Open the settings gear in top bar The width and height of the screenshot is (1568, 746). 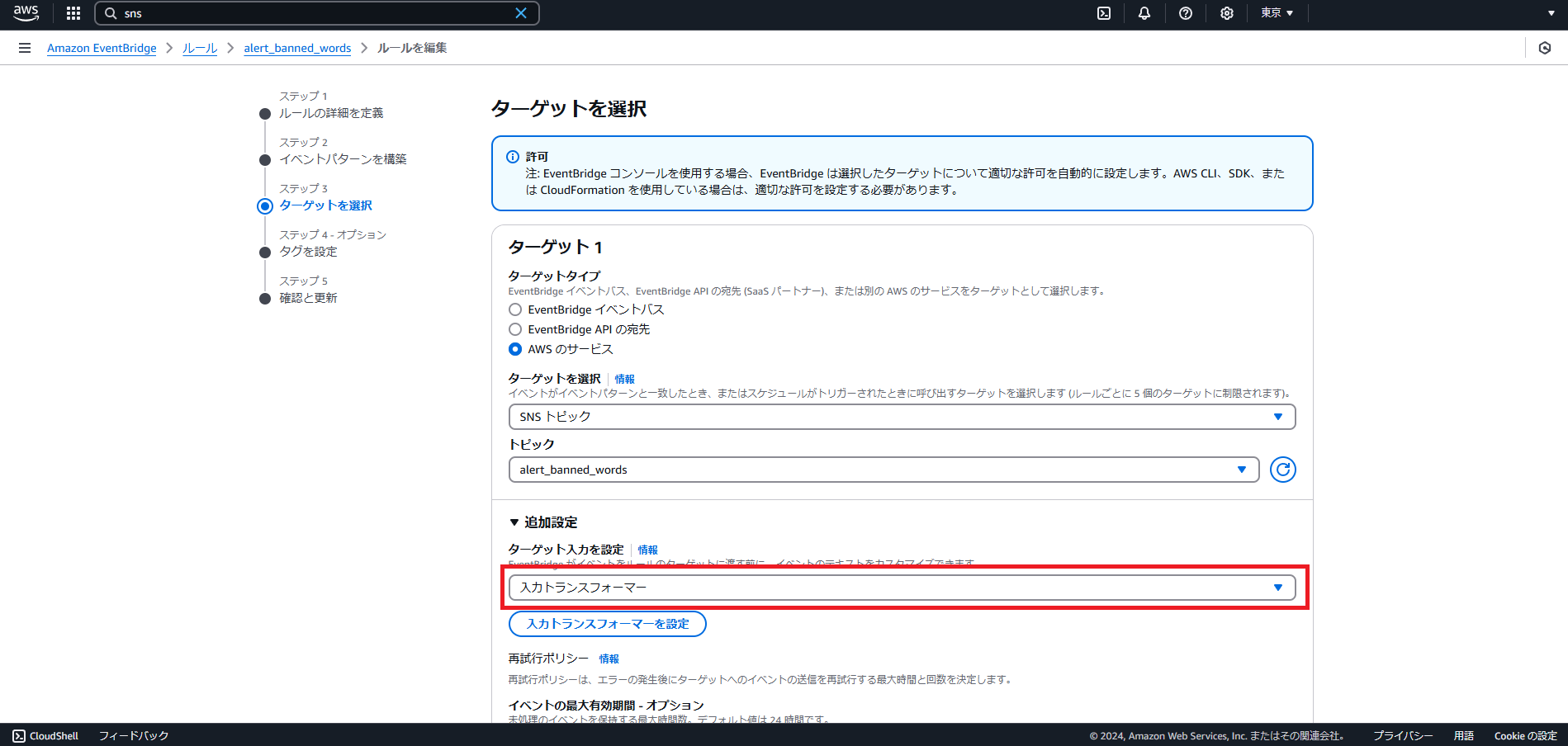1227,13
